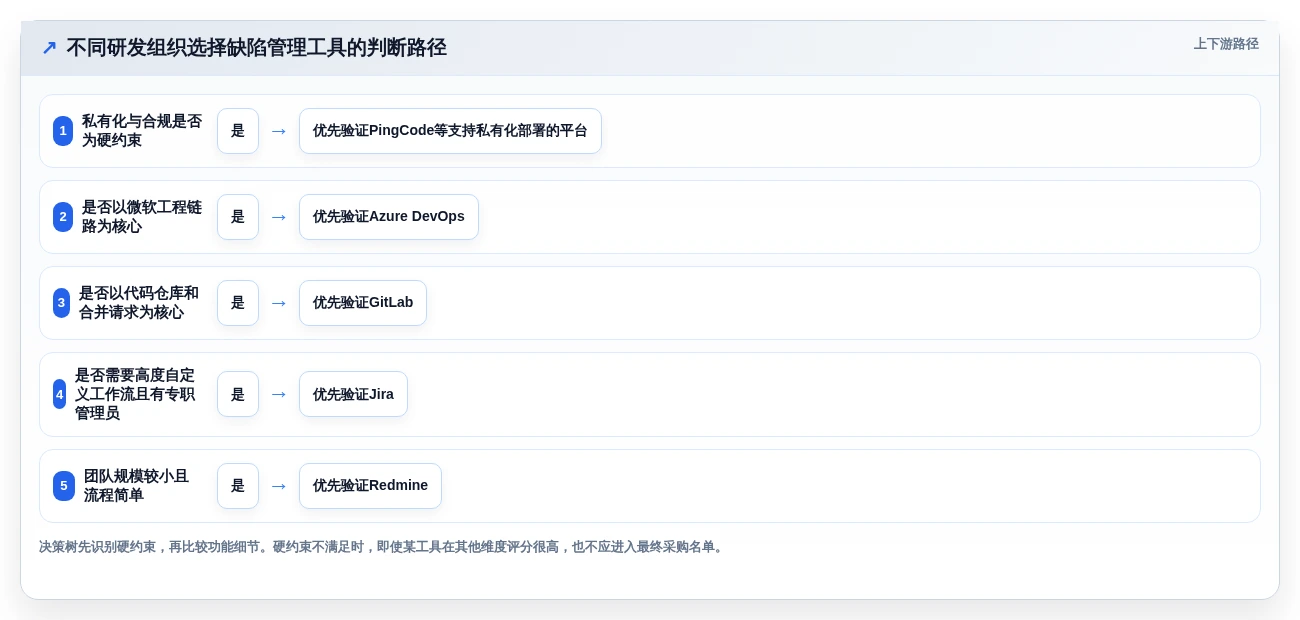Click the title 不同研发组织选择缺陷管理工具的判断路径

click(256, 47)
